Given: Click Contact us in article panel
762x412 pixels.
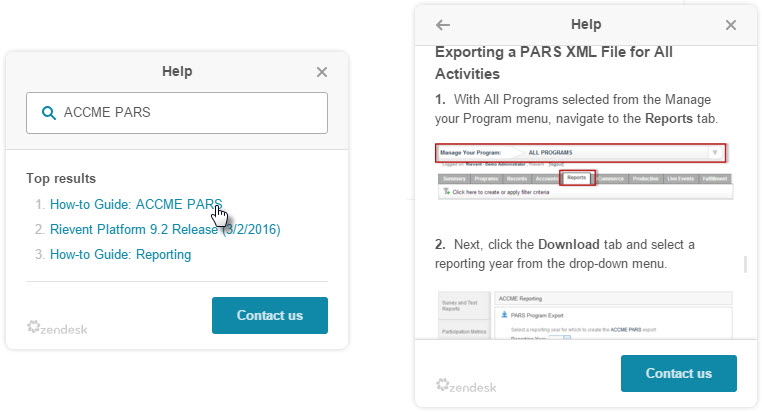Looking at the screenshot, I should (x=678, y=373).
